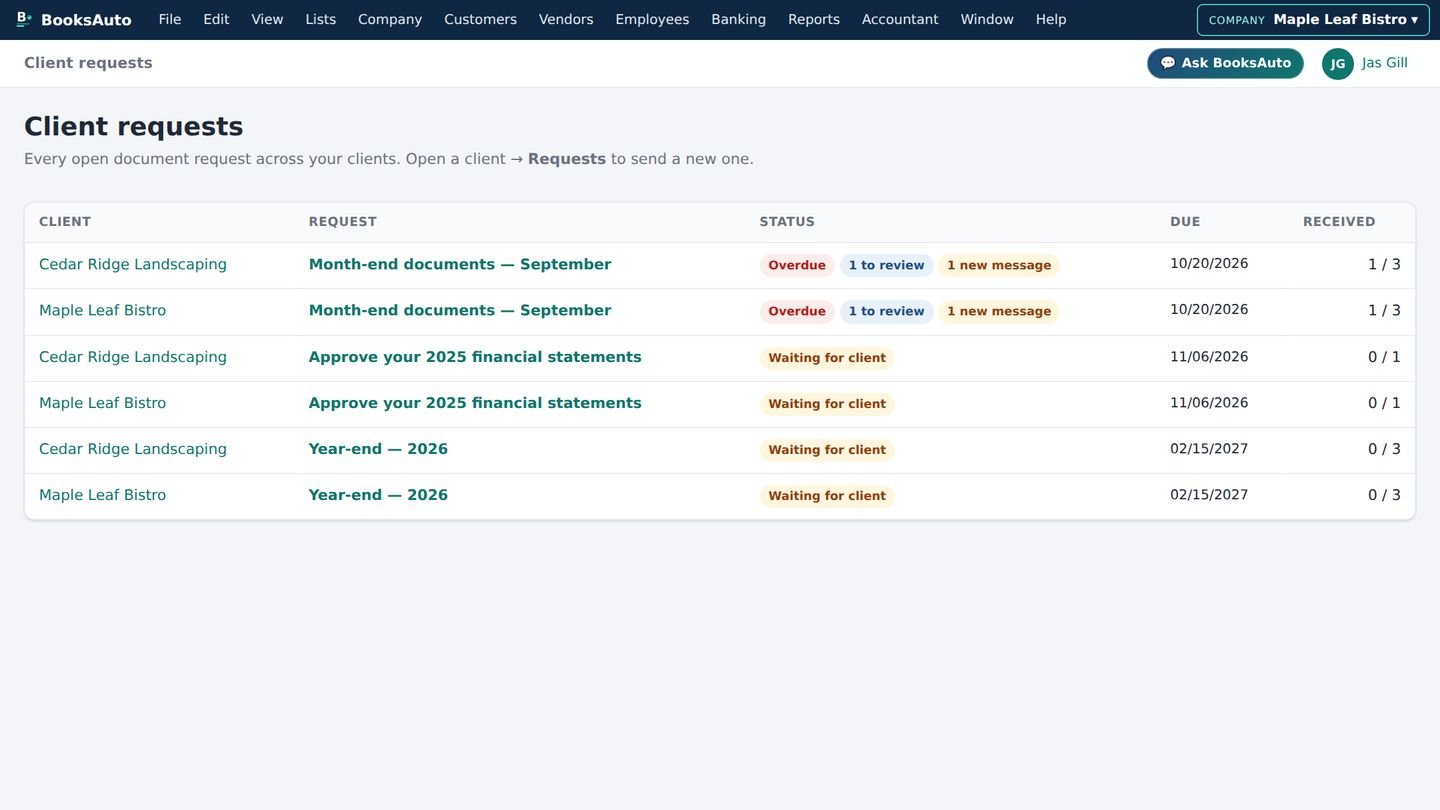Open Maple Leaf Bistro month-end documents — September request
The height and width of the screenshot is (810, 1440).
[460, 310]
